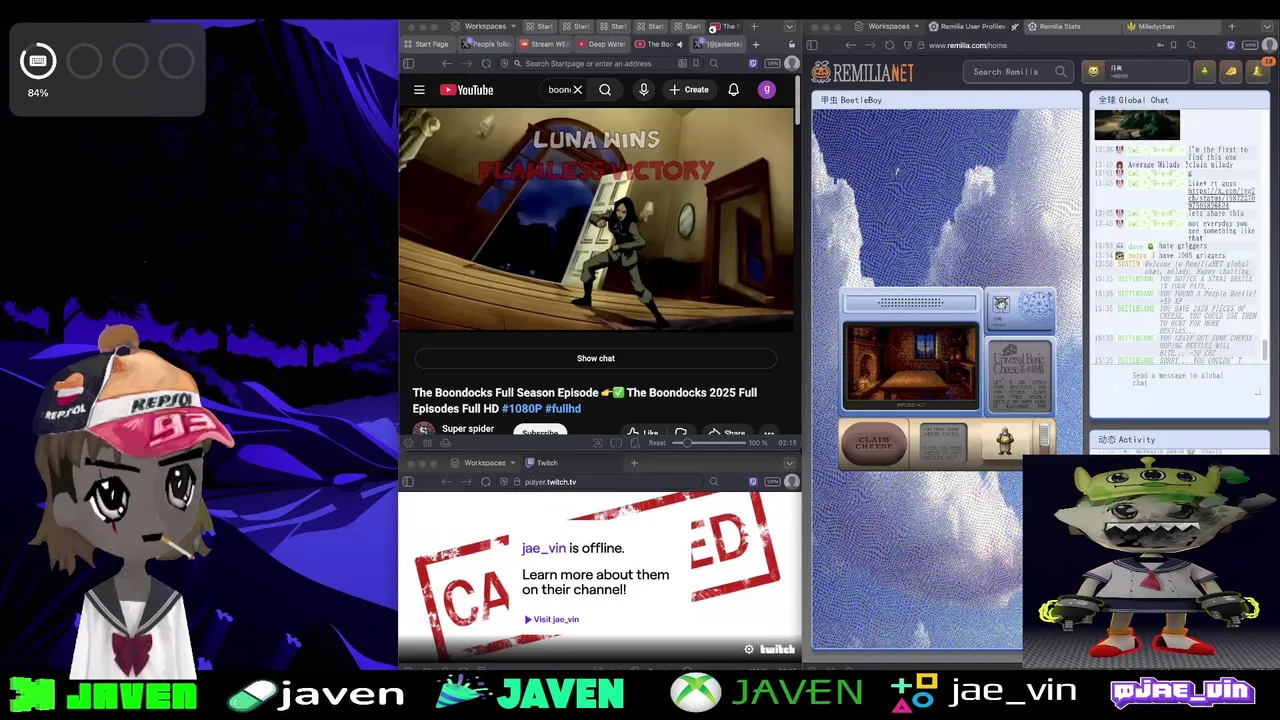
Task: Go back in the YouTube window
Action: (446, 63)
